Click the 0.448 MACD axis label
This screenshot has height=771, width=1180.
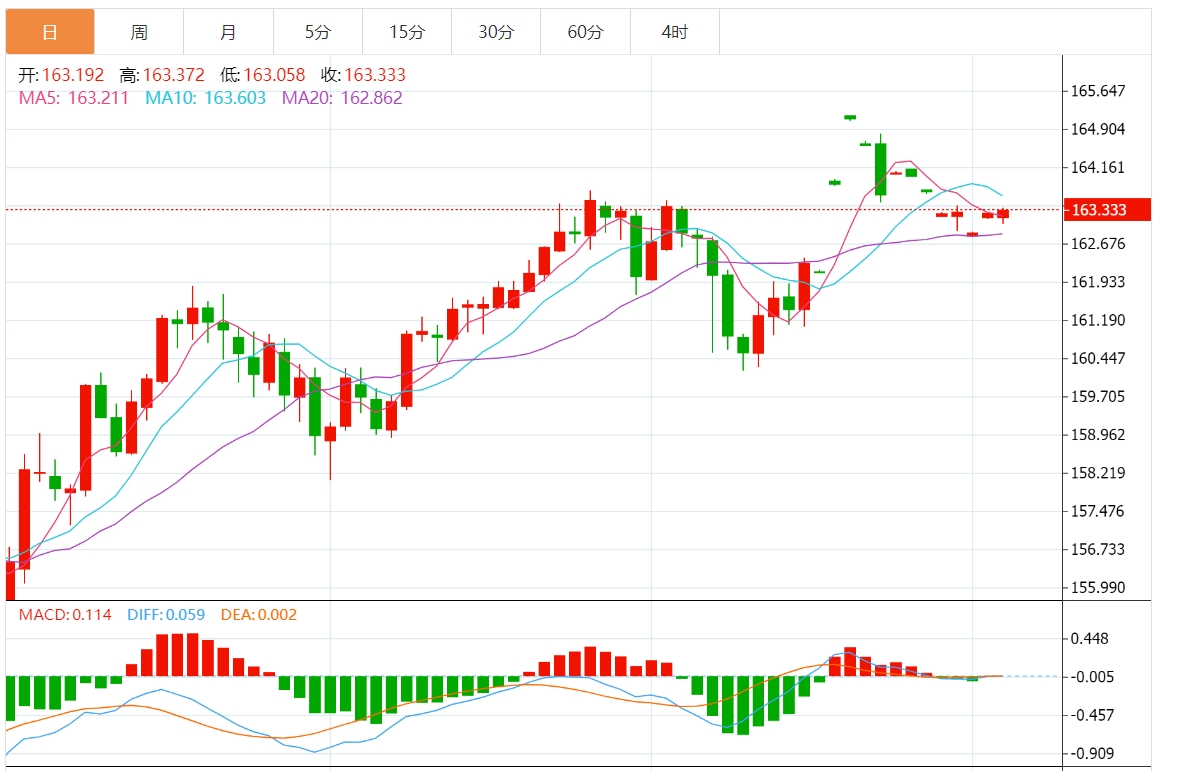point(1090,639)
